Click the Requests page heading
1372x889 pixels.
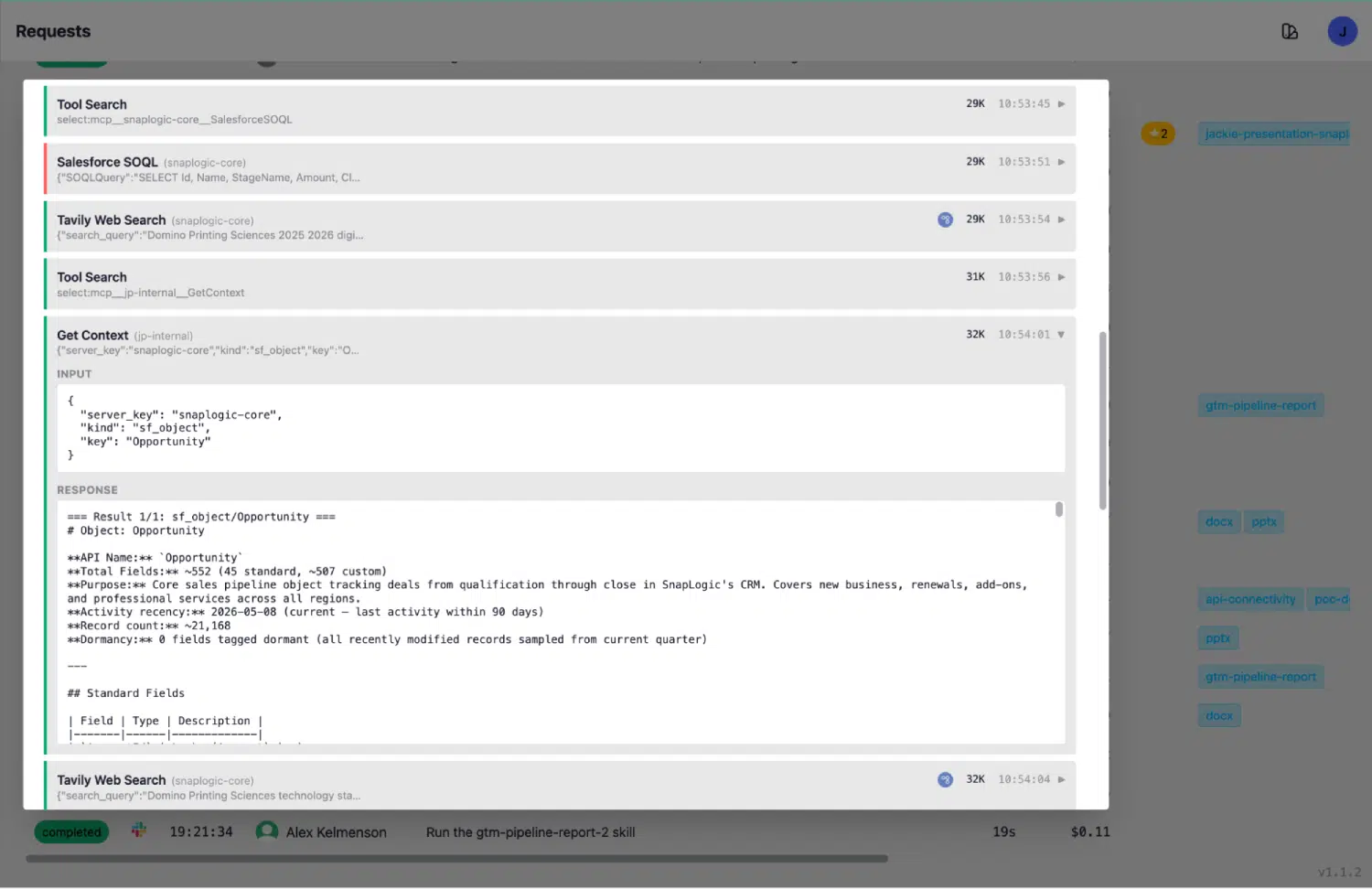click(x=53, y=31)
